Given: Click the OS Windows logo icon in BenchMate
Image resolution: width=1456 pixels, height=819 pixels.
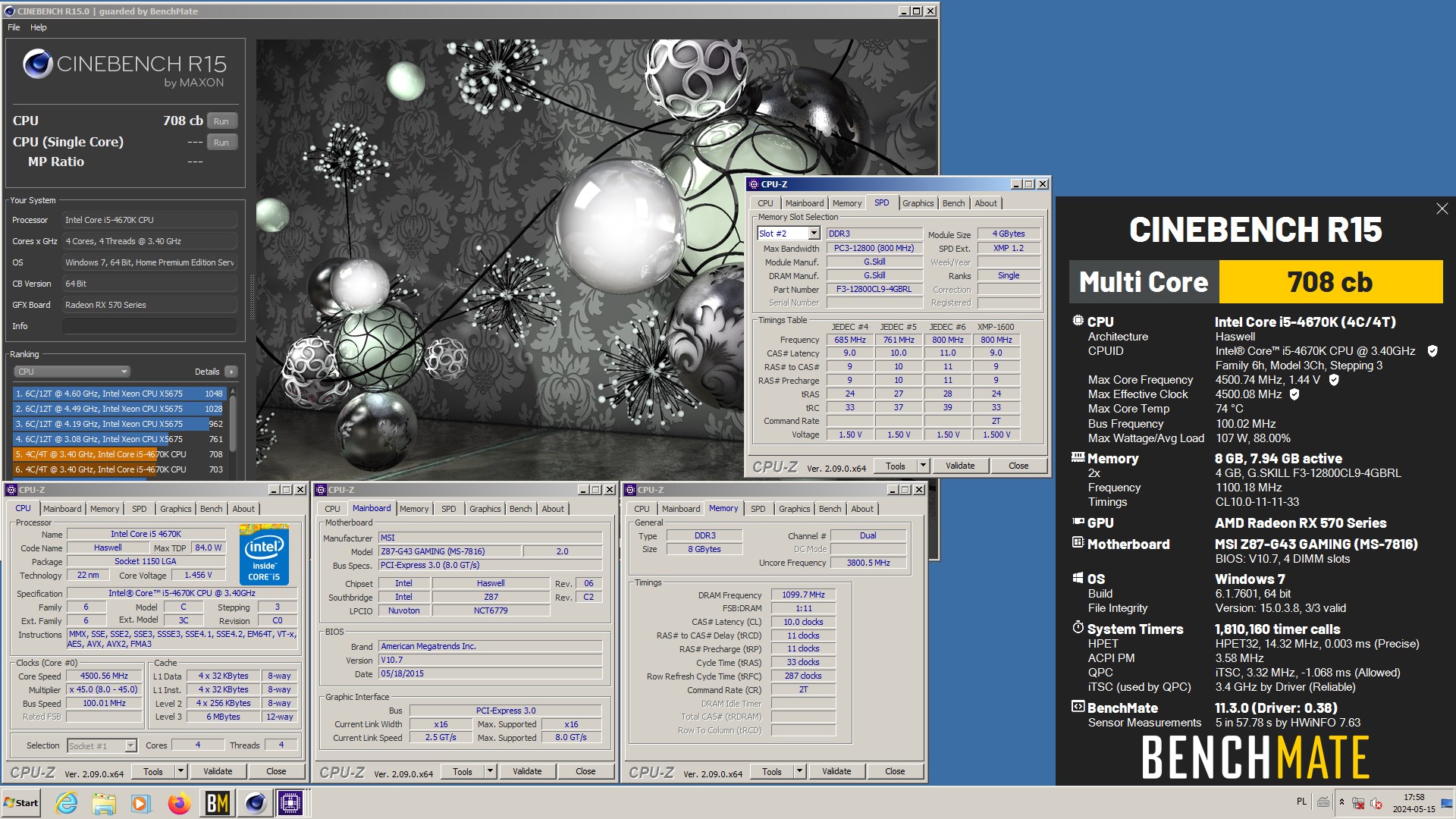Looking at the screenshot, I should coord(1078,578).
